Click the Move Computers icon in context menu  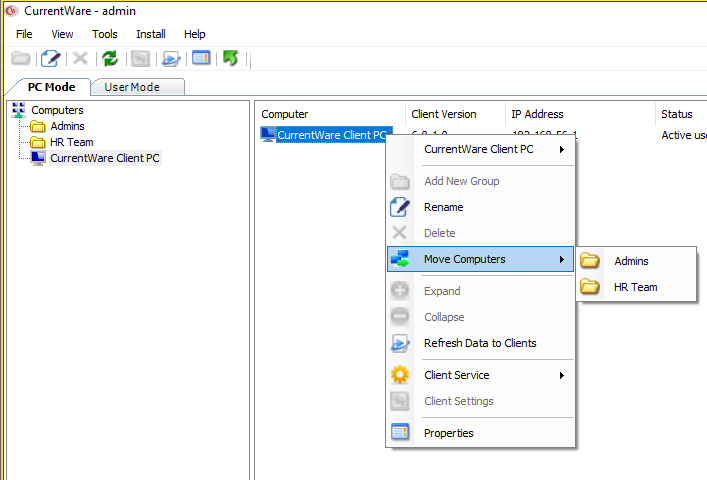(x=400, y=259)
